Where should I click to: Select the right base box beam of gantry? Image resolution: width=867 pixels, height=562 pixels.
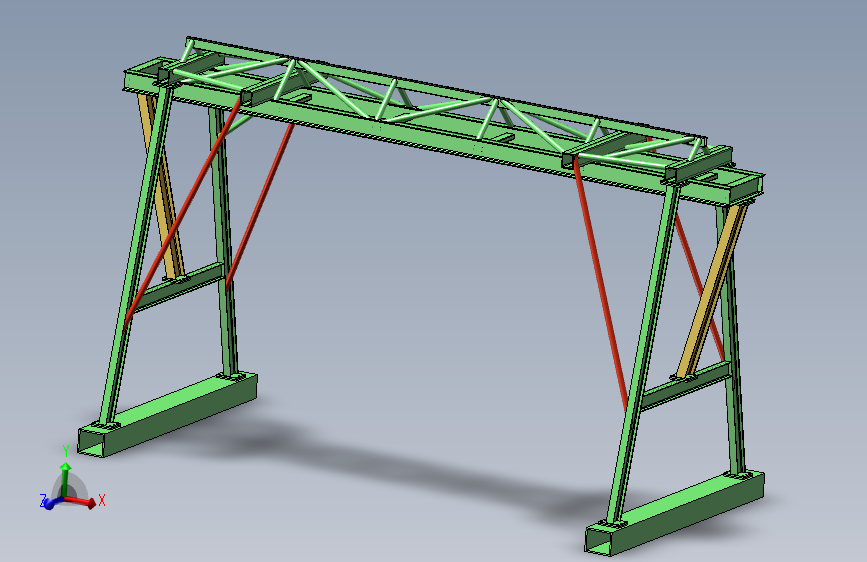click(x=675, y=513)
